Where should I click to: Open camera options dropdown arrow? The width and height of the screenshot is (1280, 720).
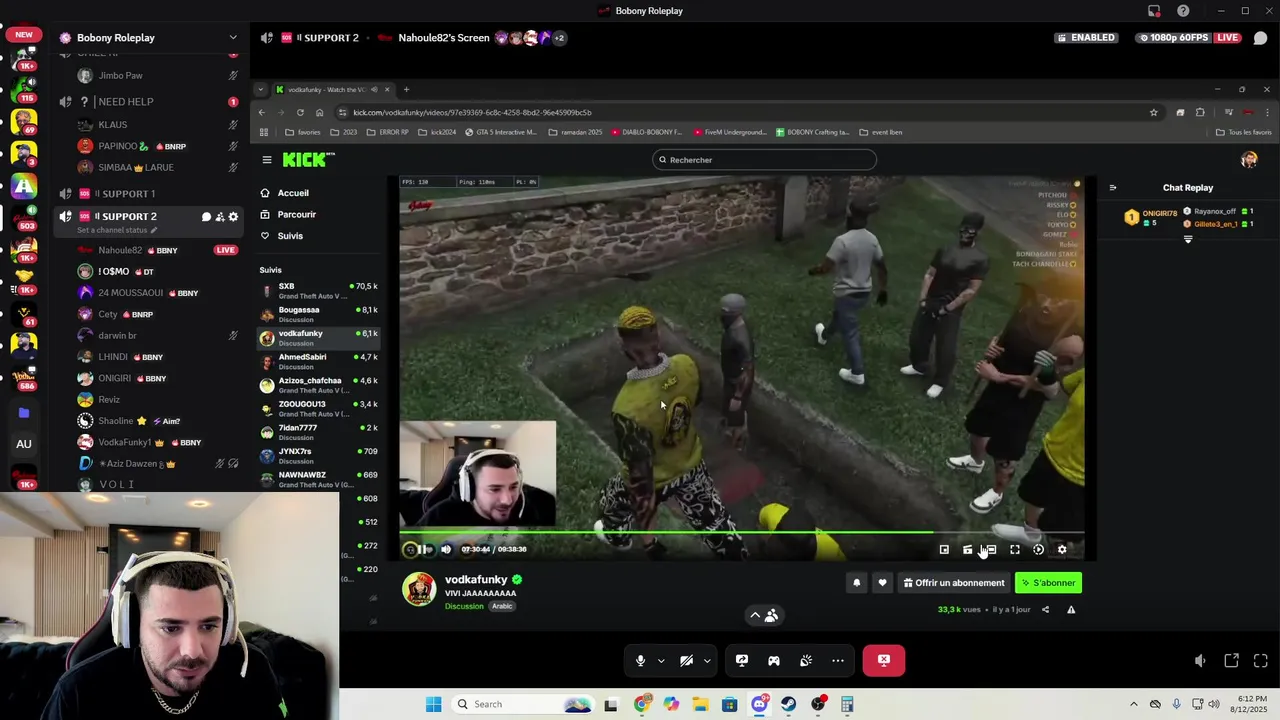[707, 661]
